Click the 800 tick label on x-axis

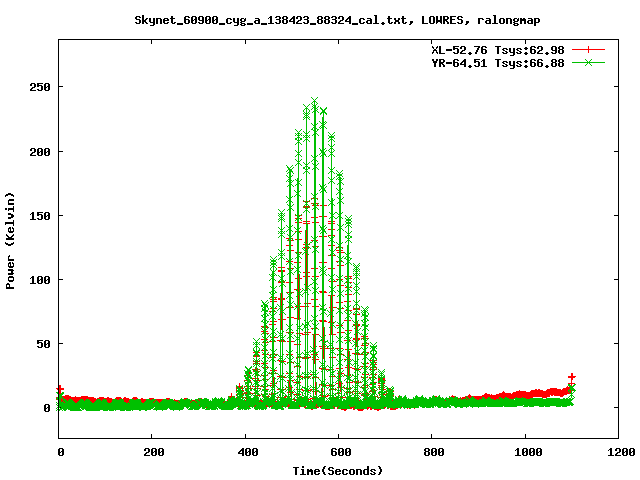pos(434,452)
